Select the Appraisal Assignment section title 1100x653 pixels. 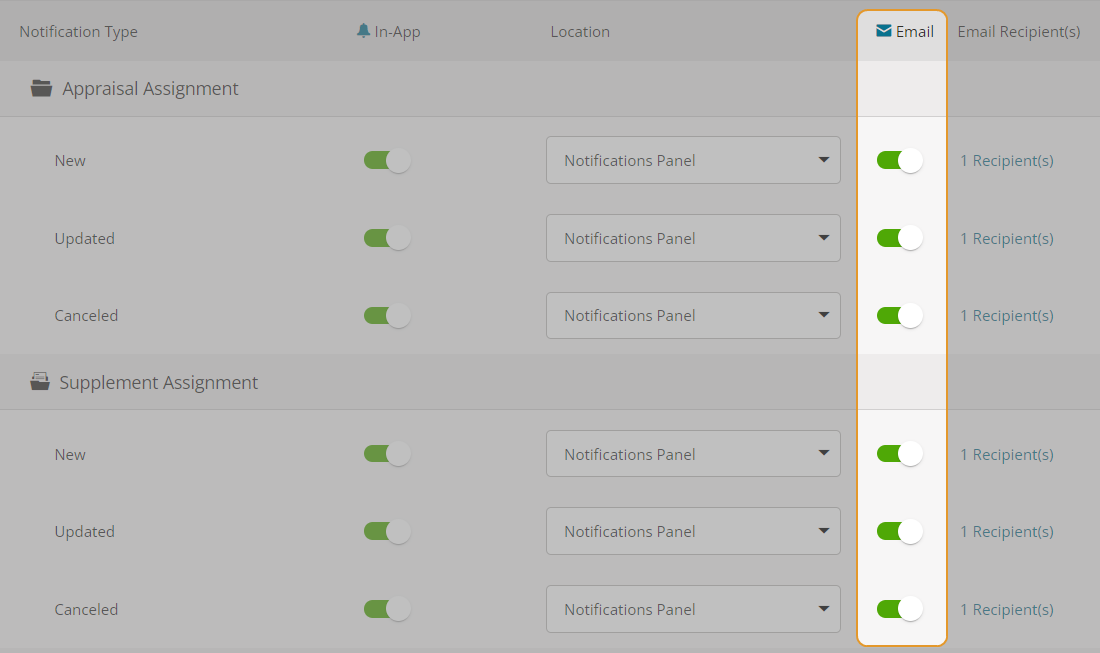(x=150, y=88)
